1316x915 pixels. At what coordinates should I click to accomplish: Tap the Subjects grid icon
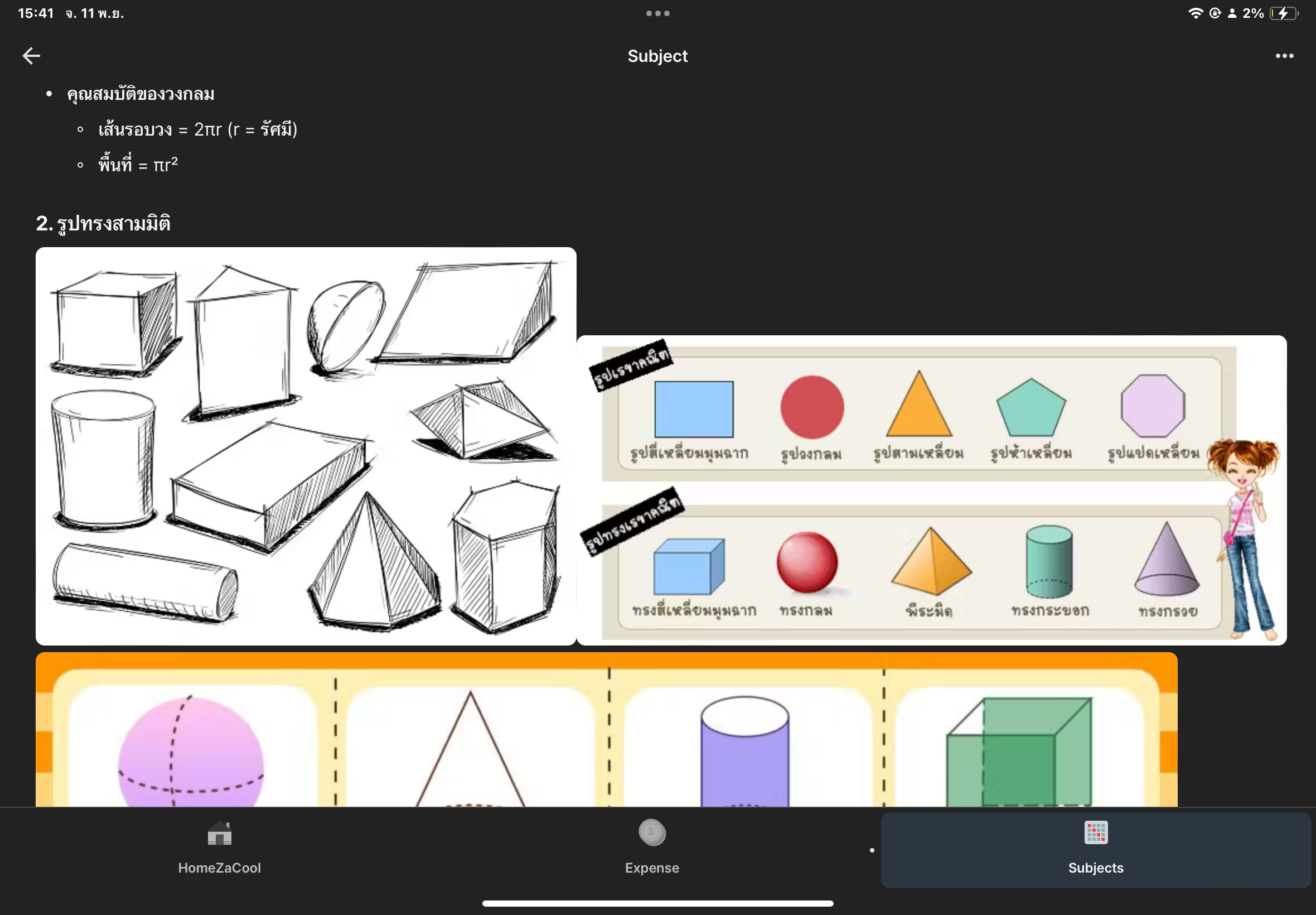pyautogui.click(x=1095, y=832)
